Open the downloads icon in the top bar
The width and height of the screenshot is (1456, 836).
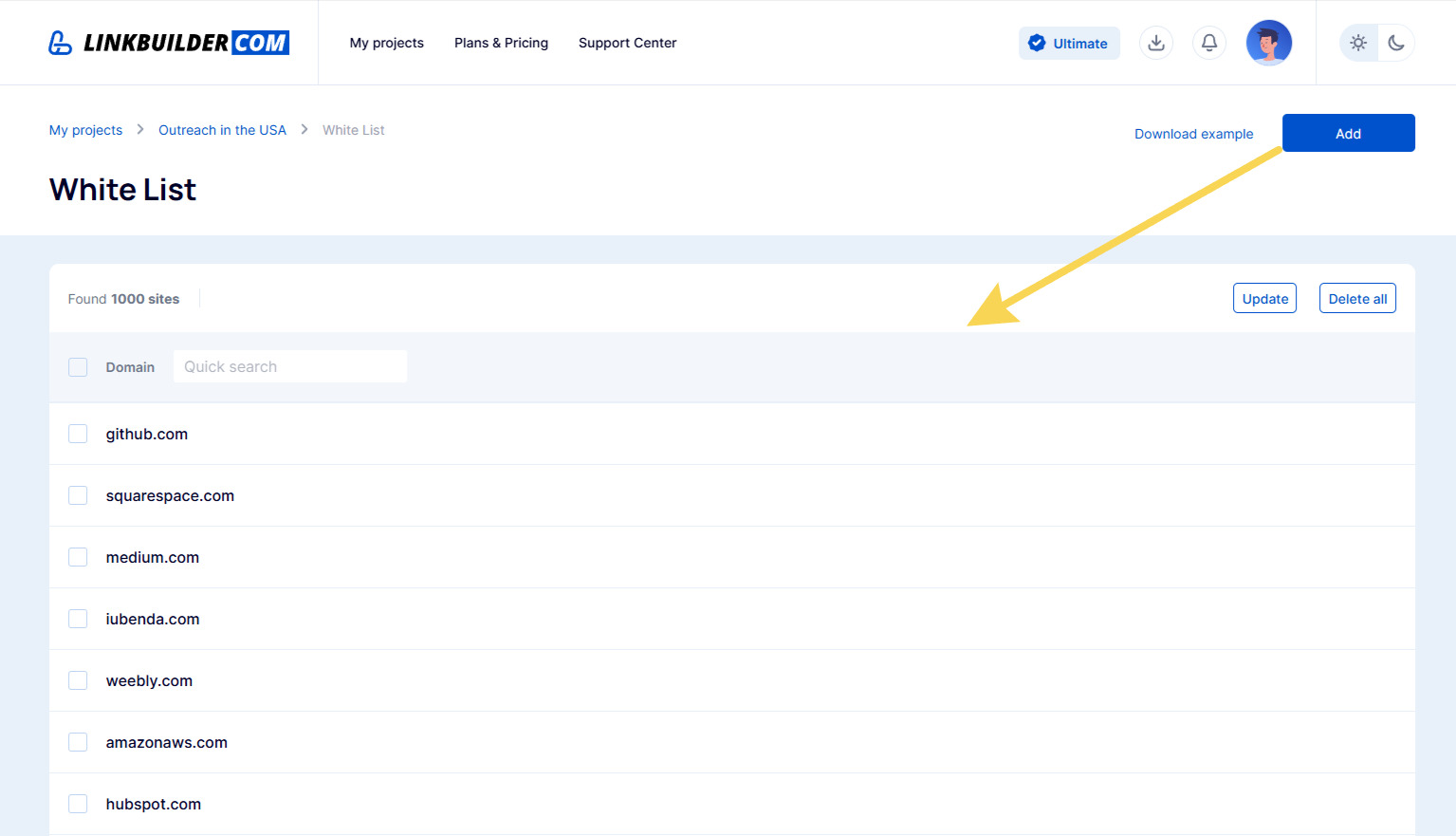pyautogui.click(x=1155, y=43)
